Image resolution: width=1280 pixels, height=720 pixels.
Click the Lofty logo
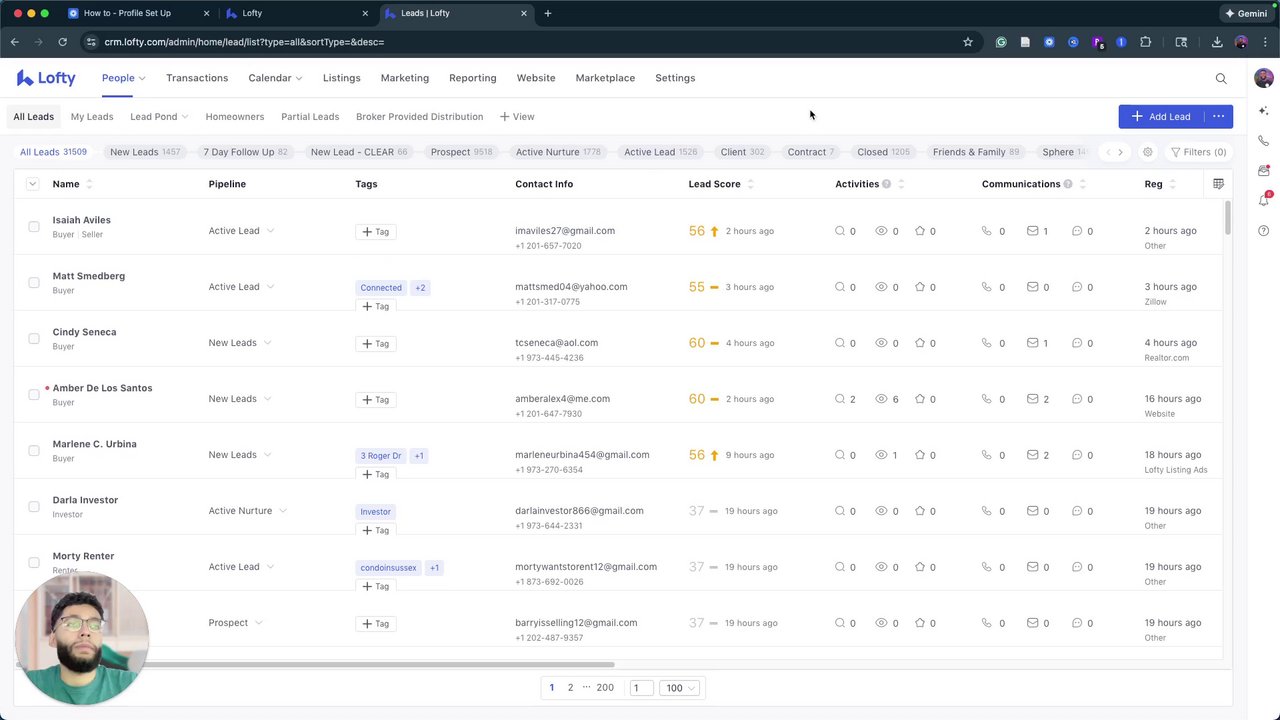click(x=46, y=78)
